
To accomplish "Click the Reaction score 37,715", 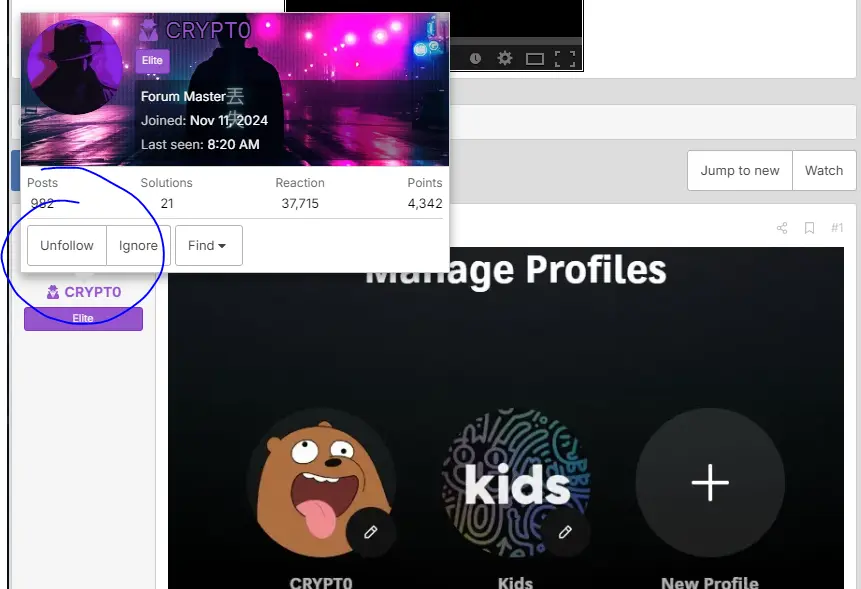I will point(300,204).
